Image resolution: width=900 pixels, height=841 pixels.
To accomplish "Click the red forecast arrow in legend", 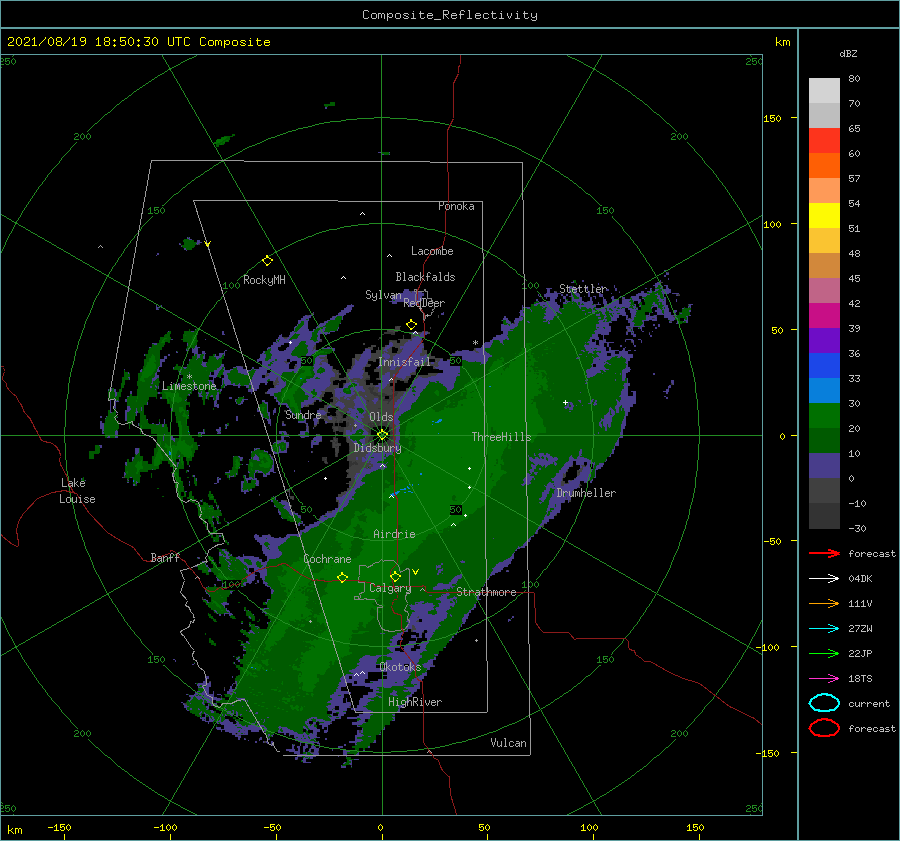I will click(824, 553).
